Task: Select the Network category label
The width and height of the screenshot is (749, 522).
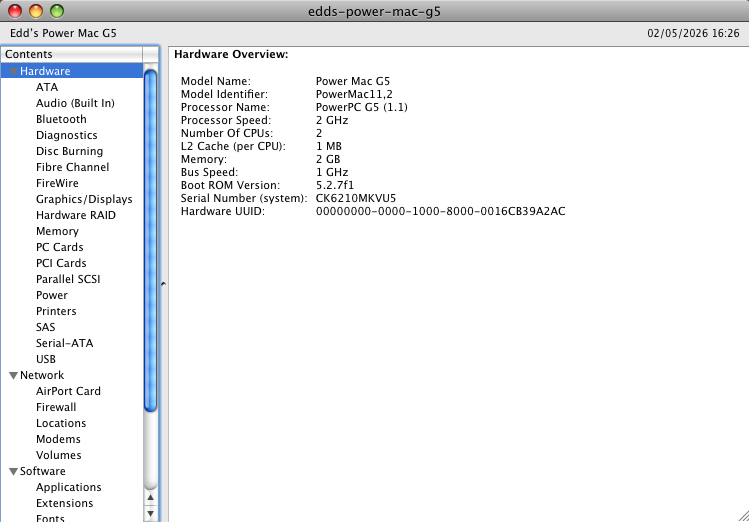Action: coord(42,375)
